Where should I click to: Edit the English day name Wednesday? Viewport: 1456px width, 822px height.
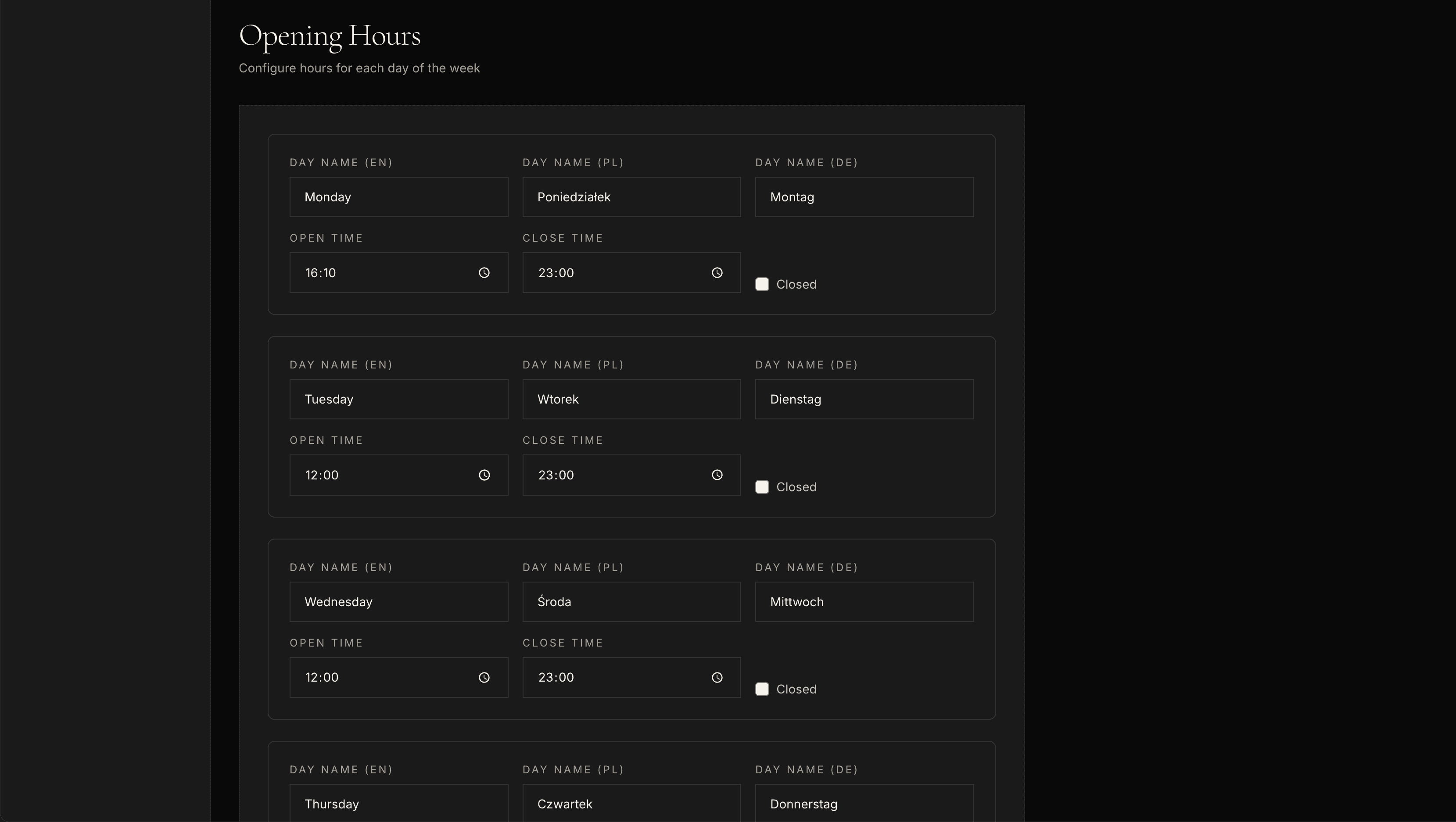pyautogui.click(x=398, y=602)
